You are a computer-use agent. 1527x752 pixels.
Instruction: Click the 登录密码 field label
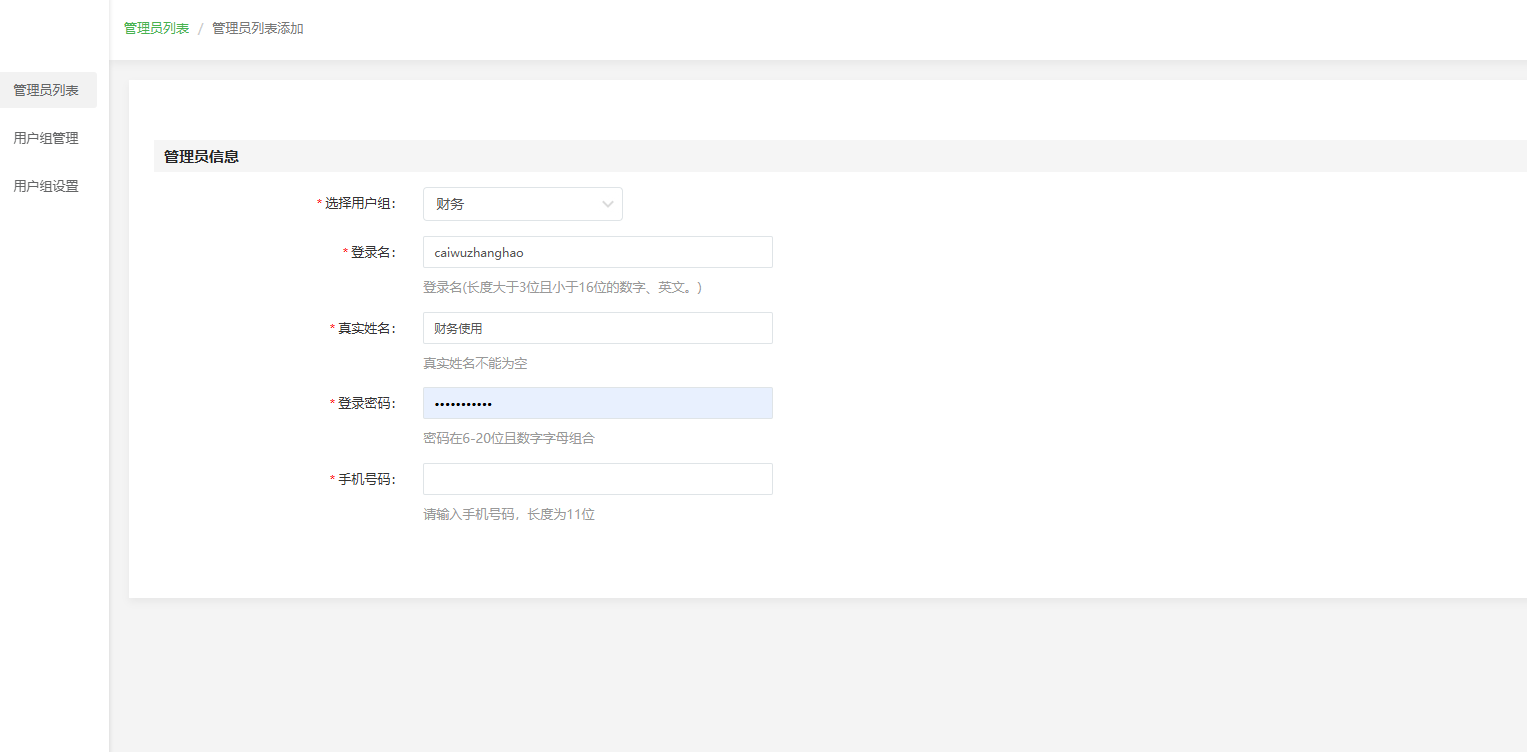pyautogui.click(x=366, y=403)
